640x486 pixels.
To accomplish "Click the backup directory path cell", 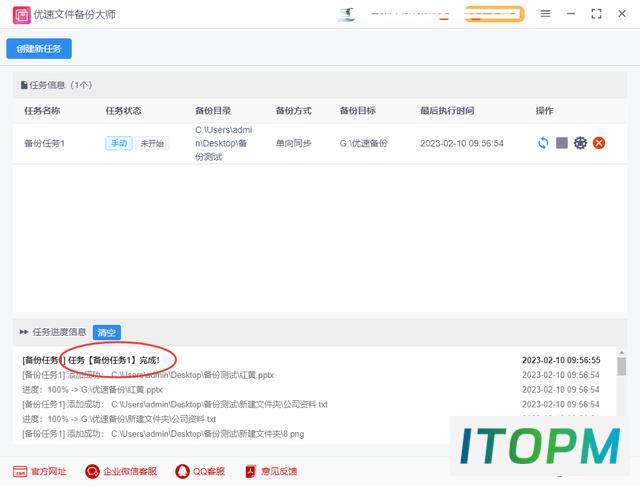I will [x=224, y=143].
